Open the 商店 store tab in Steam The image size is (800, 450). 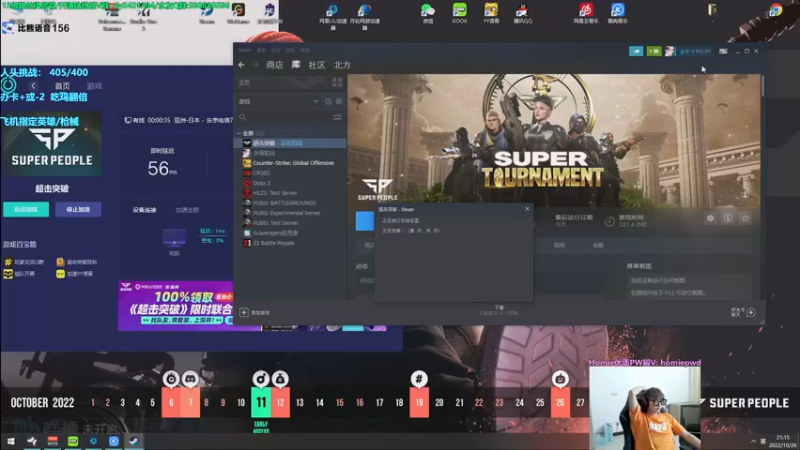(x=274, y=65)
